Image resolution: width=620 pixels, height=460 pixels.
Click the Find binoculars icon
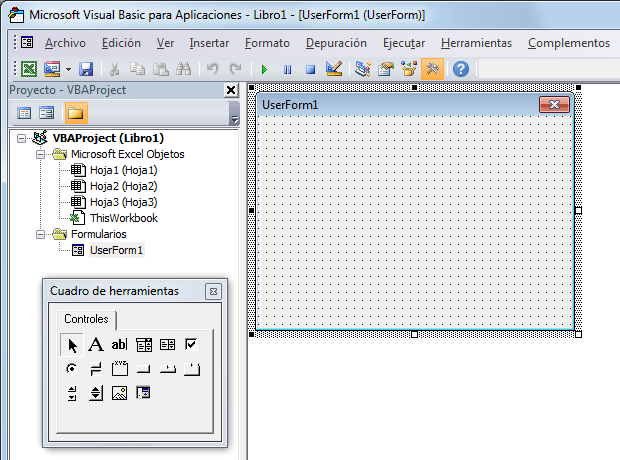tap(183, 69)
